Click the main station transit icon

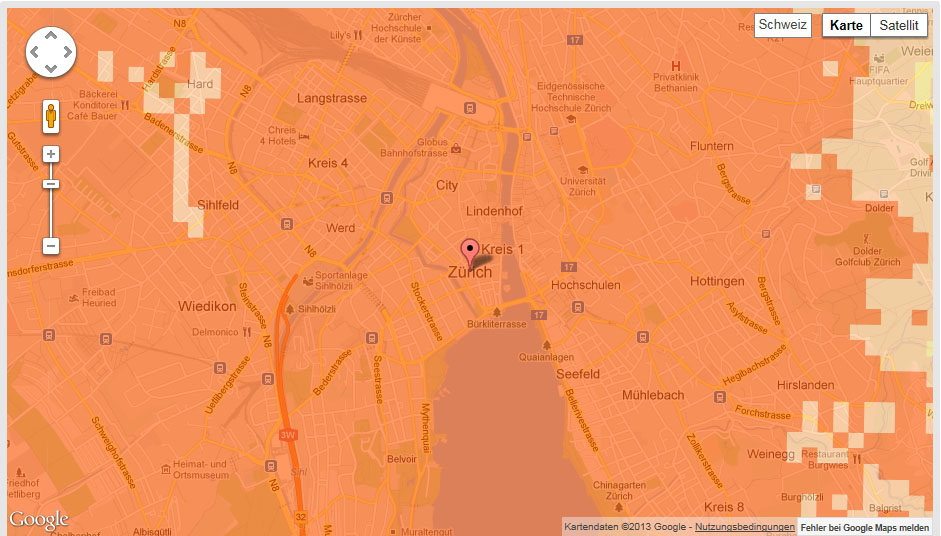pyautogui.click(x=470, y=108)
